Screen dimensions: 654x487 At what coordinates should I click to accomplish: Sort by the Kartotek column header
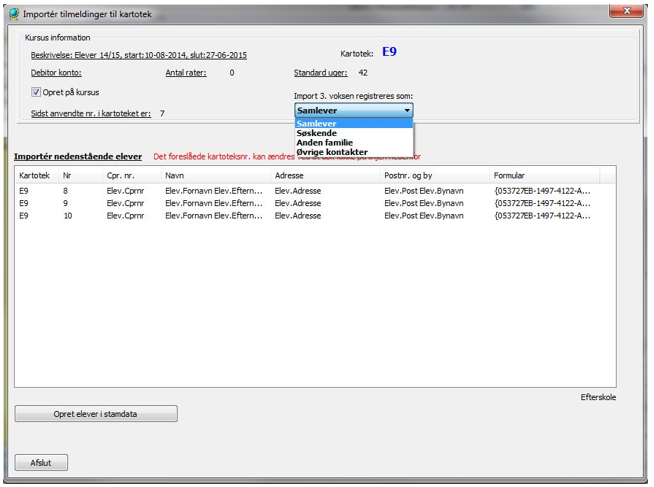[37, 176]
